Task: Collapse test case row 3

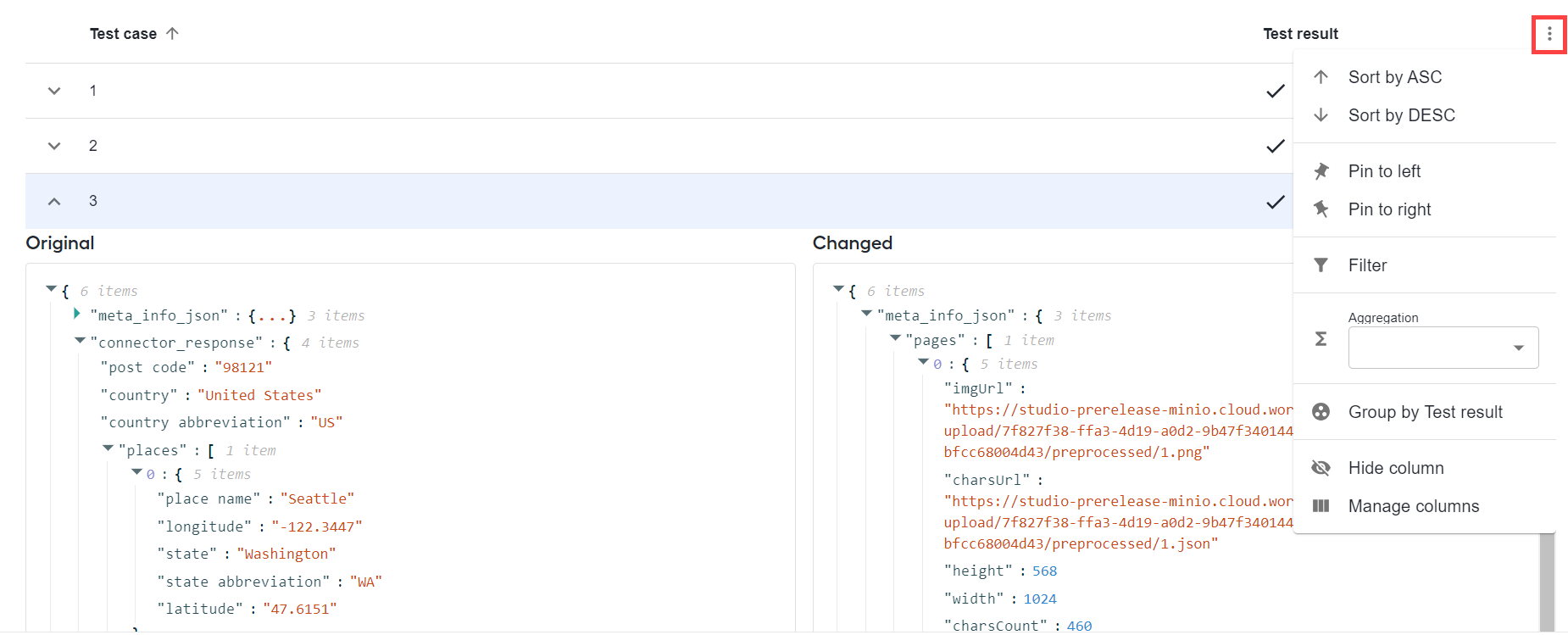Action: pyautogui.click(x=54, y=201)
